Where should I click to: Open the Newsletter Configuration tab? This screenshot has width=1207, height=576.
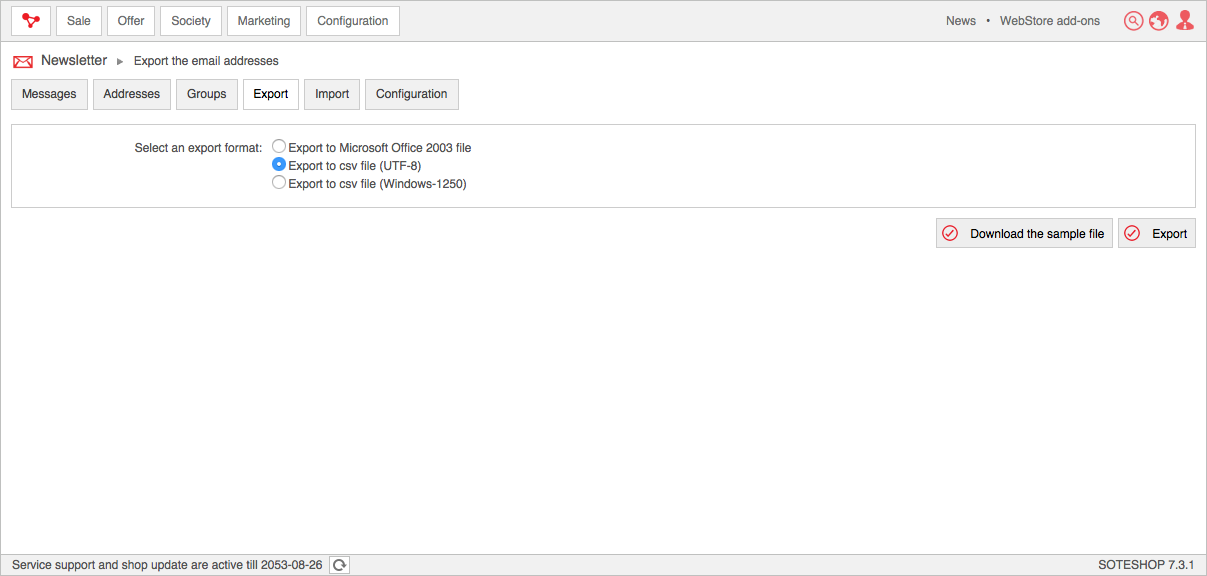412,94
